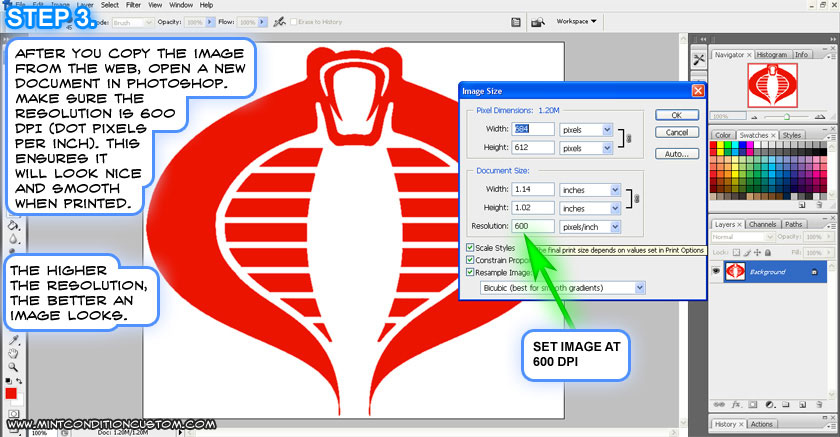Screen dimensions: 840x437
Task: Open pixel Width units dropdown
Action: tap(607, 130)
